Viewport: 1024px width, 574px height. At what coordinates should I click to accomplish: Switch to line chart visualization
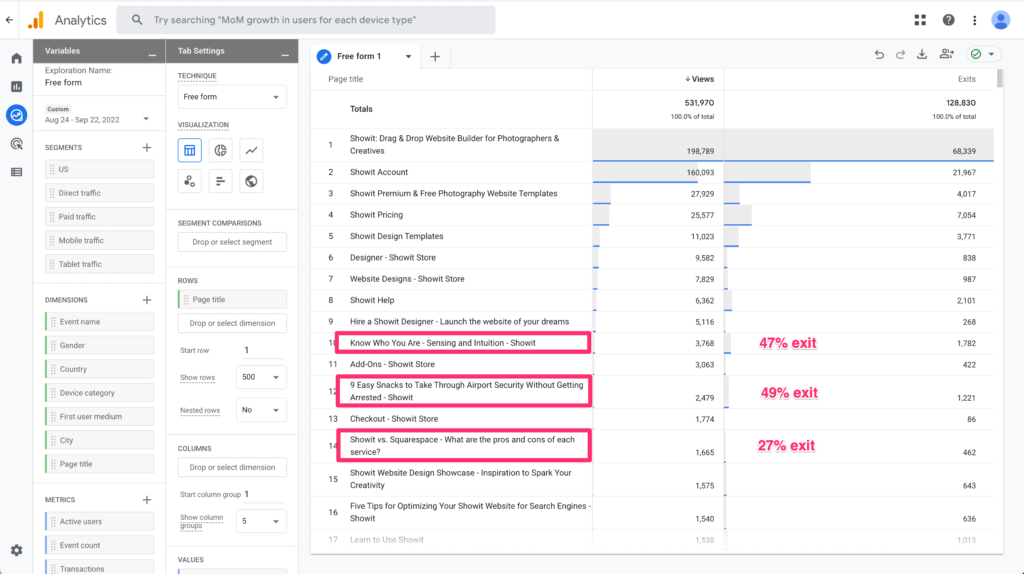[x=252, y=151]
